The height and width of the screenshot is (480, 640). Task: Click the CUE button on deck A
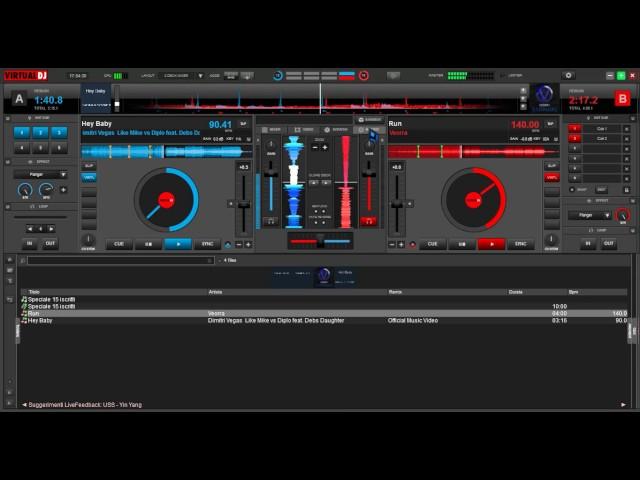[119, 244]
